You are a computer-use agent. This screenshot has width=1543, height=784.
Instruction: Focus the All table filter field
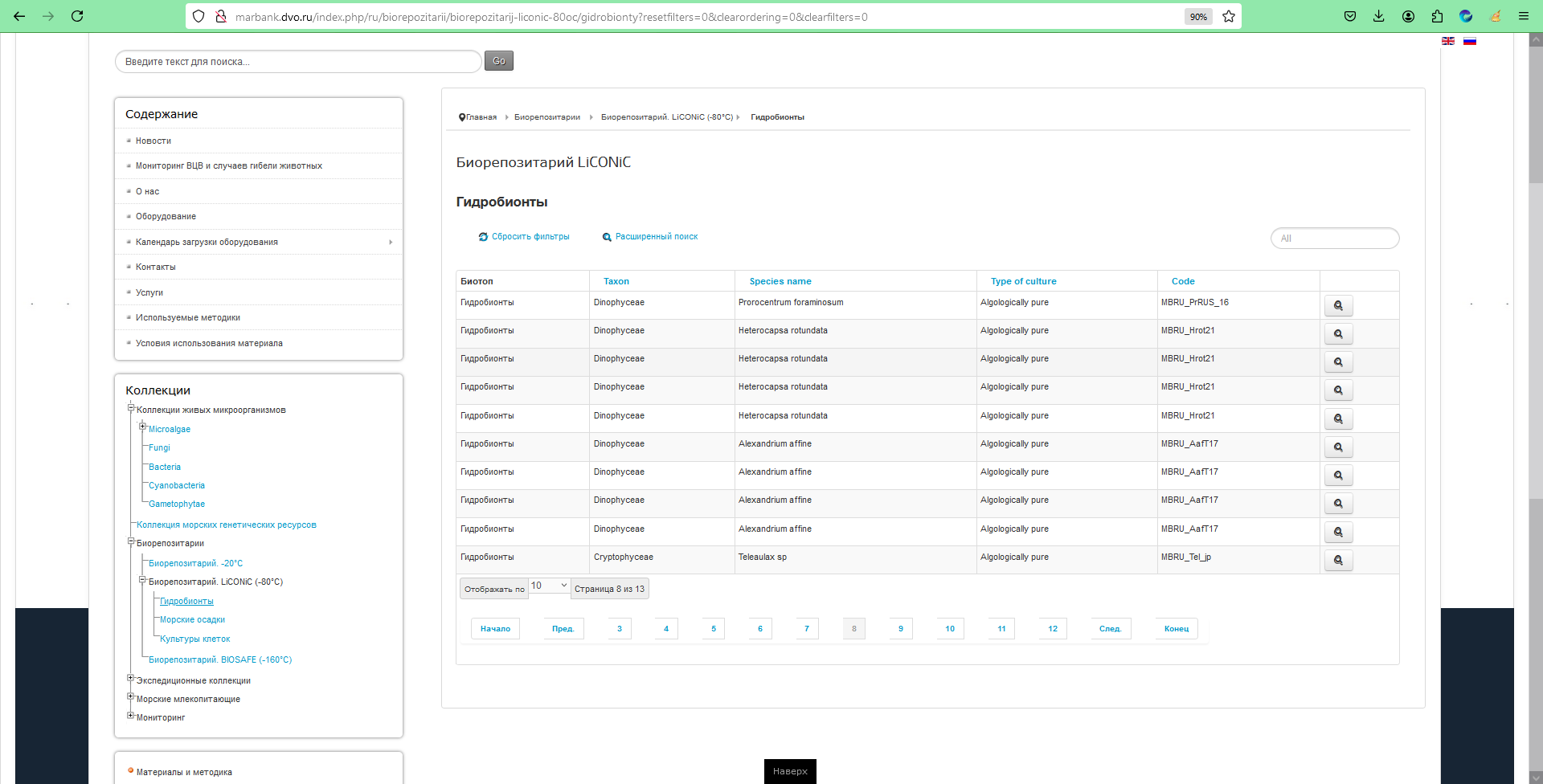point(1335,239)
